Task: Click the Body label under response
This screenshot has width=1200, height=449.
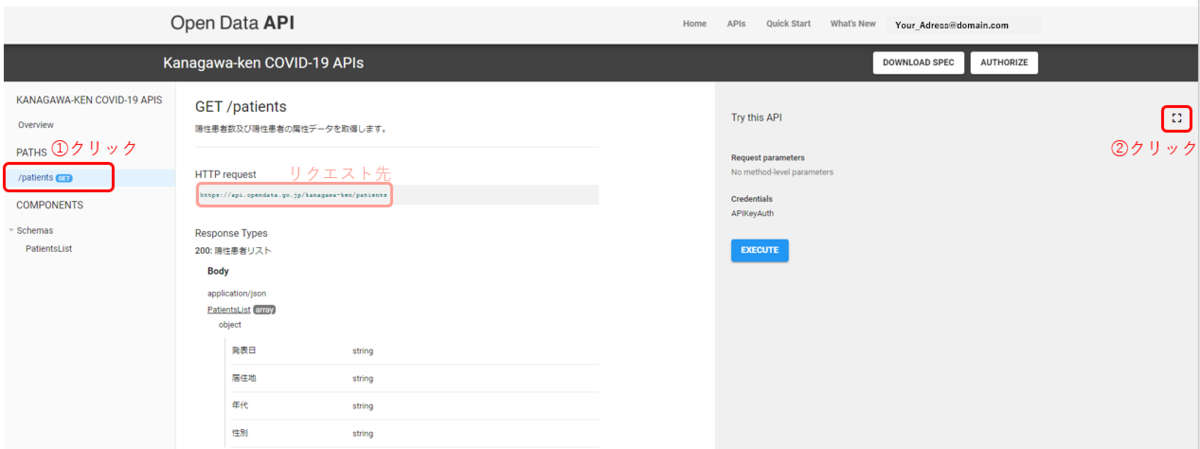Action: (x=218, y=271)
